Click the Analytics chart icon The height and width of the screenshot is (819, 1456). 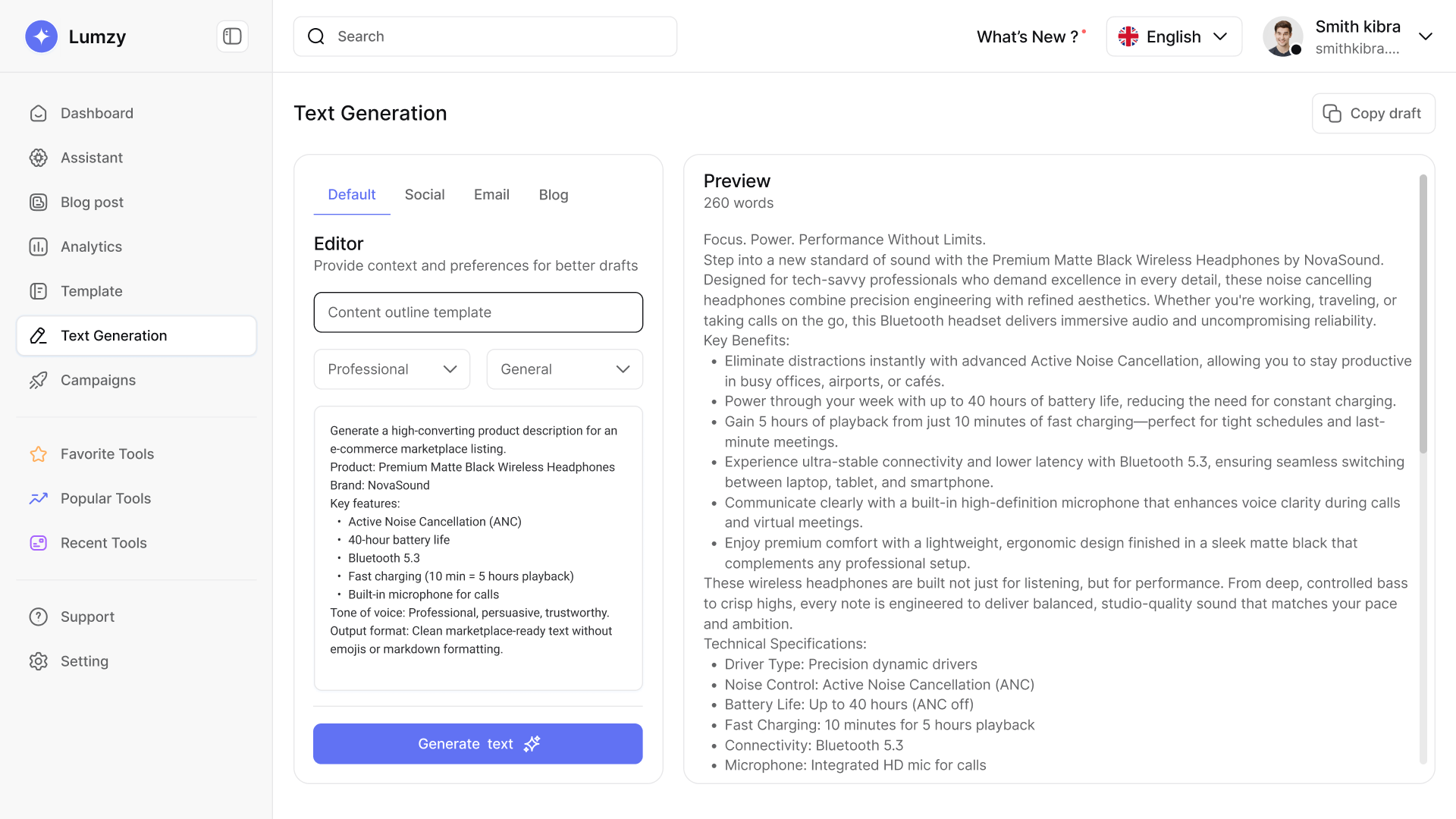click(39, 247)
